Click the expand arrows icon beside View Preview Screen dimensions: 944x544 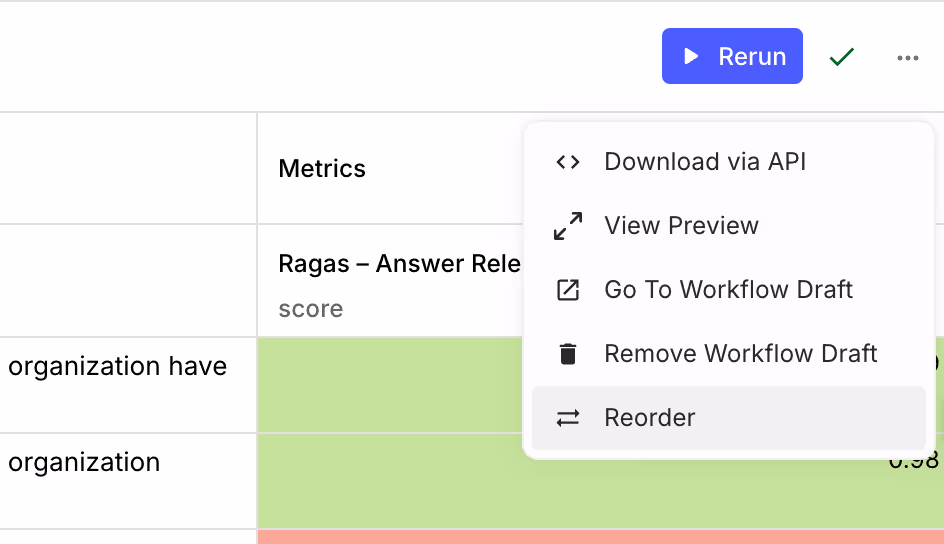(568, 226)
